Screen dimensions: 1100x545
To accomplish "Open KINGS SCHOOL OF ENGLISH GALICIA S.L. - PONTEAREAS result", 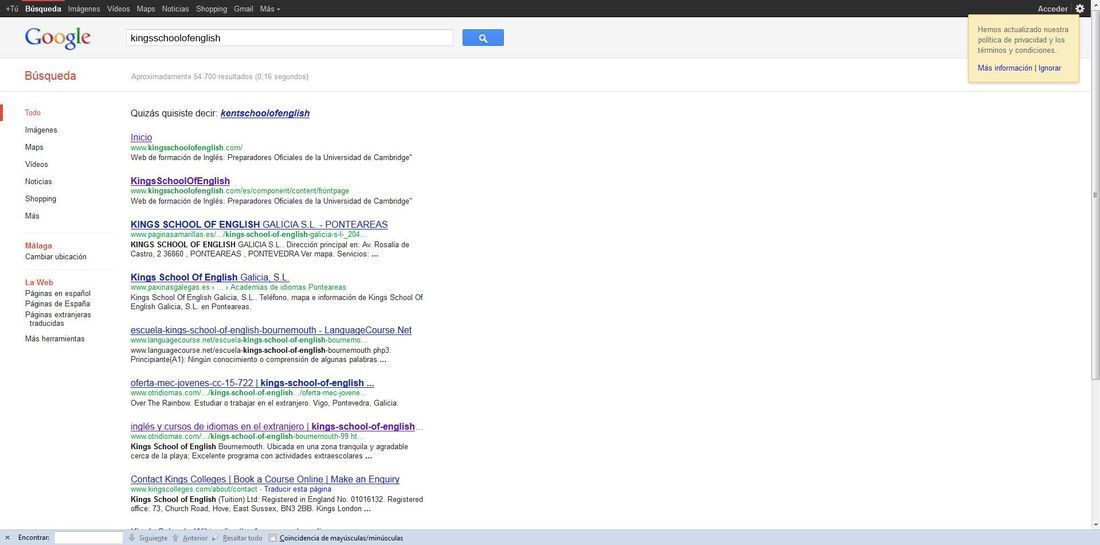I will pyautogui.click(x=259, y=224).
